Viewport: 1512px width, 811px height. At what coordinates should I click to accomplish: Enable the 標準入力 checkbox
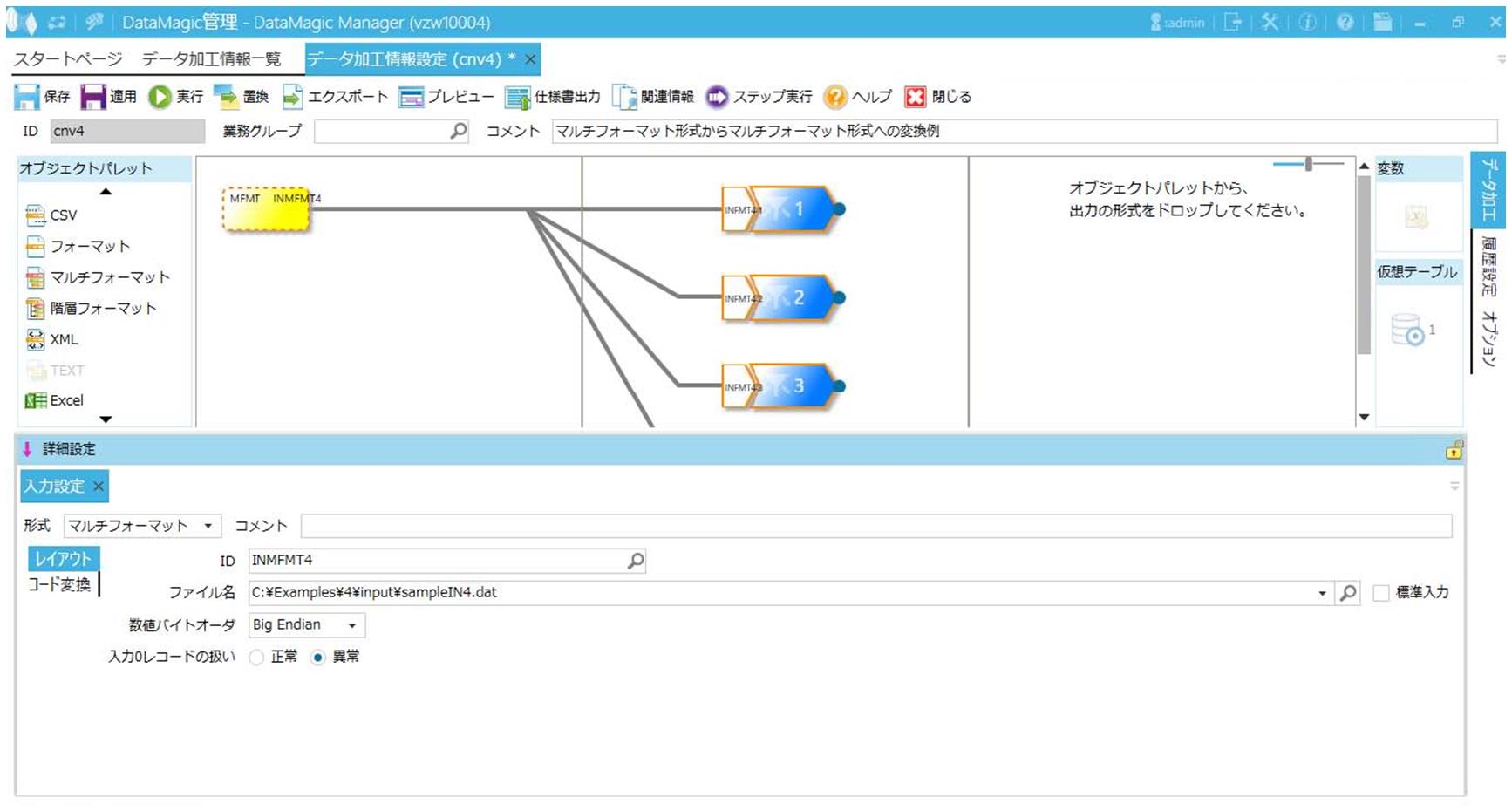click(x=1381, y=593)
